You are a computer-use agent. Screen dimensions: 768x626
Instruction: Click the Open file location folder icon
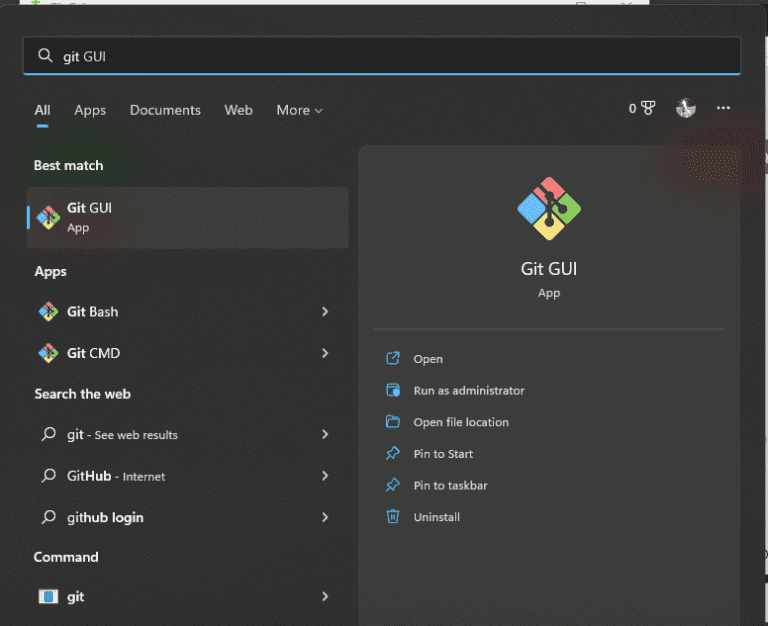click(393, 422)
